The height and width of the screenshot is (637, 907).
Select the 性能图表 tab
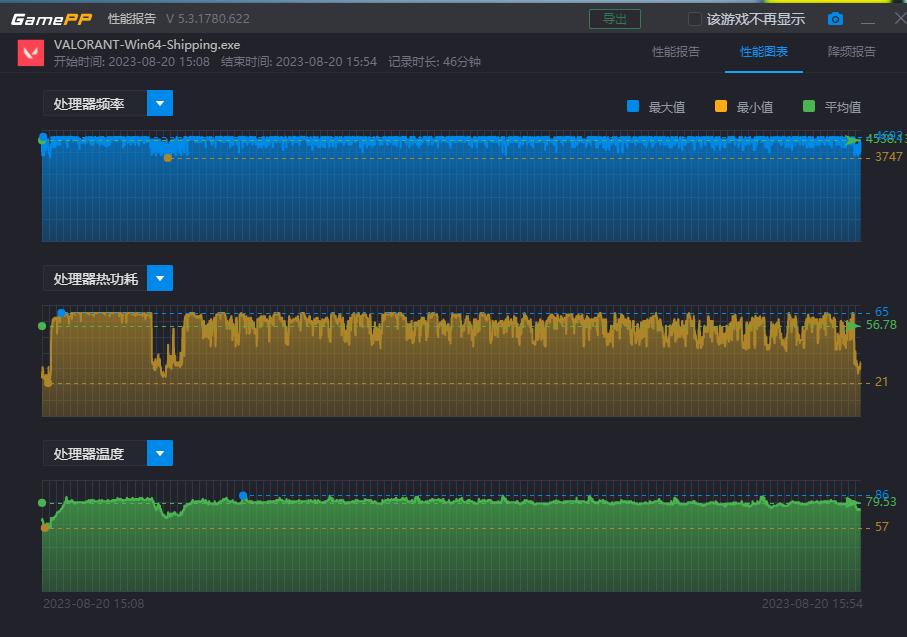tap(764, 52)
